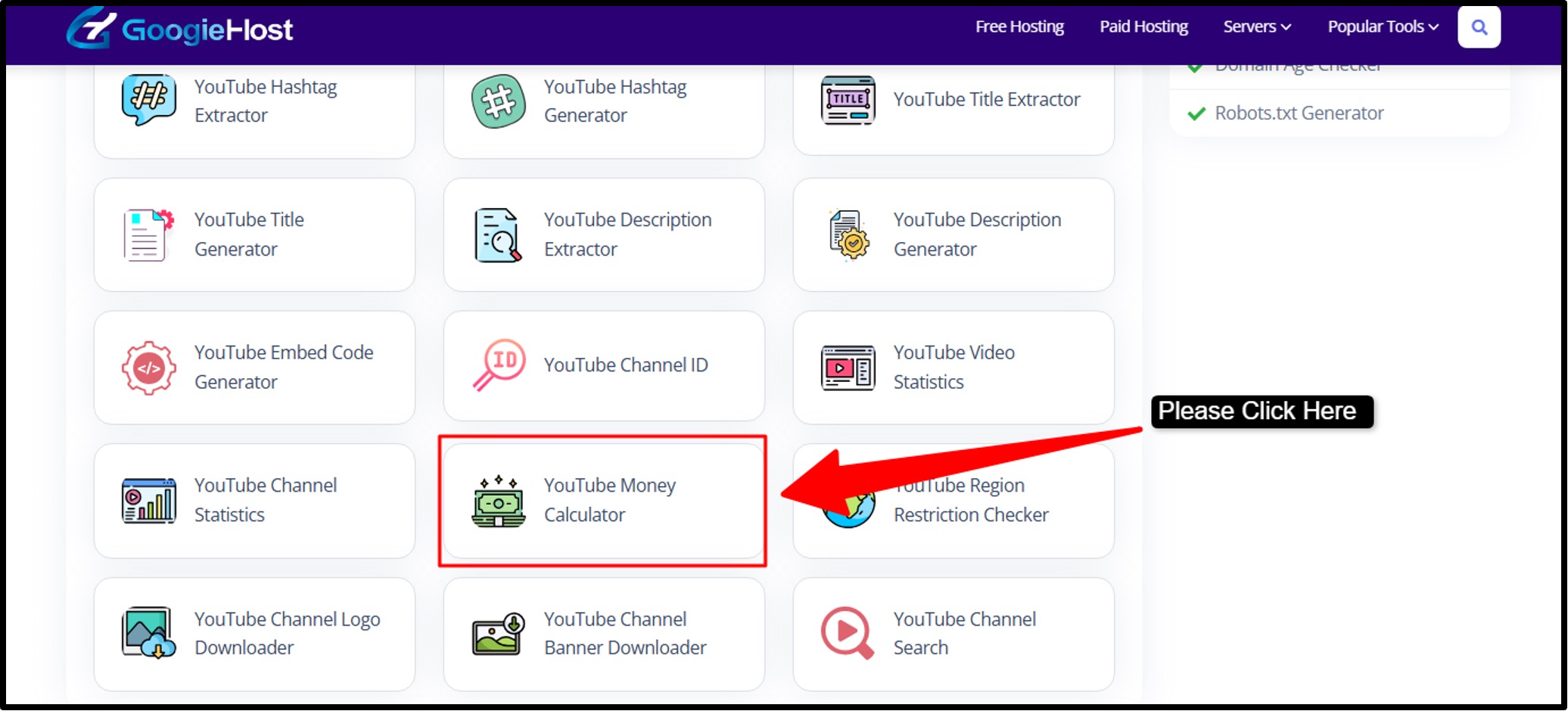This screenshot has width=1568, height=711.
Task: Click the search magnifier icon in header
Action: [1479, 28]
